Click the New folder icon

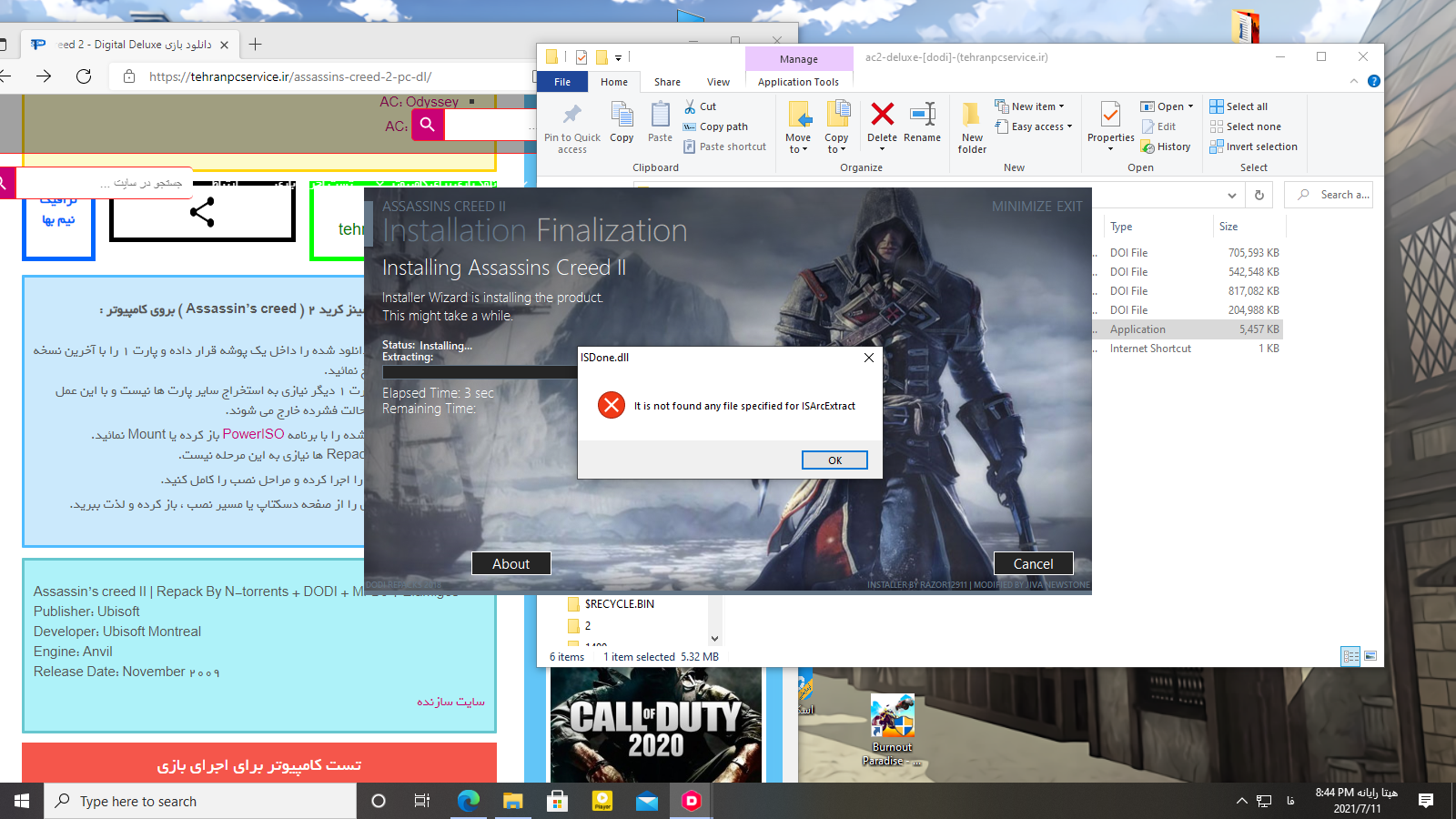[x=972, y=115]
